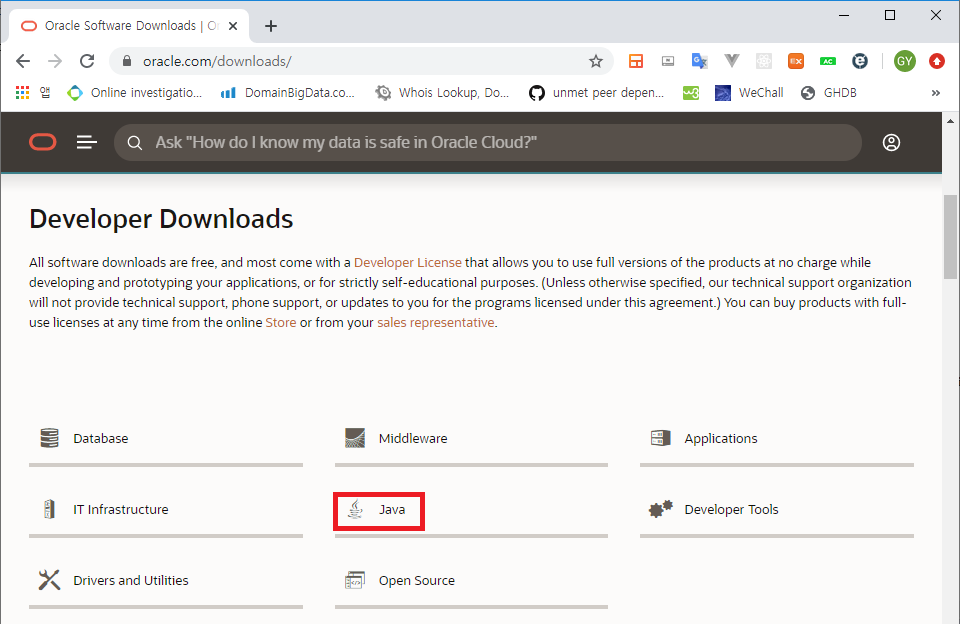
Task: Click the IT Infrastructure server icon
Action: click(x=50, y=509)
